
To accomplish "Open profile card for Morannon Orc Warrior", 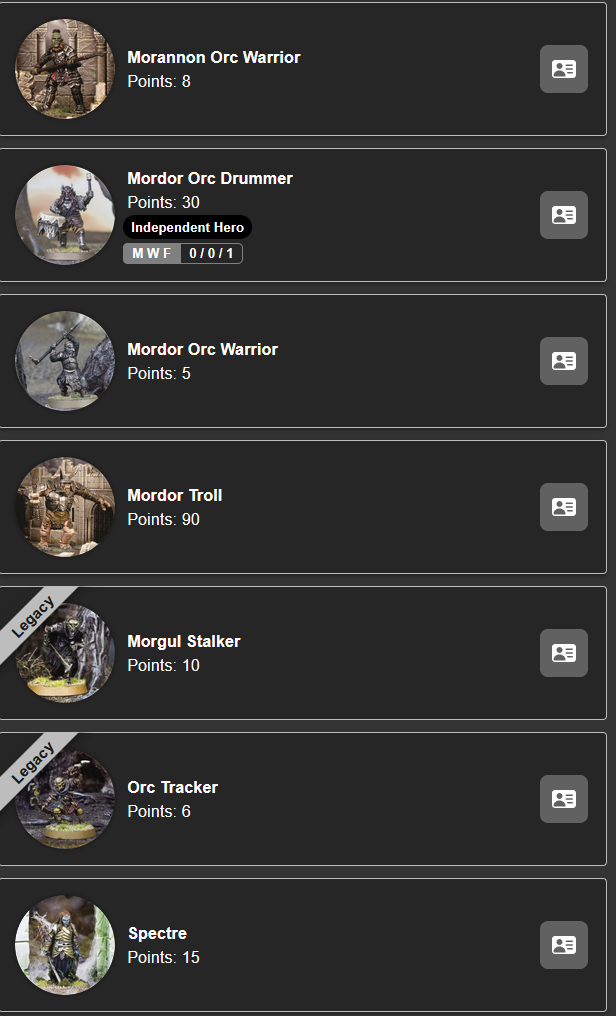I will [564, 69].
